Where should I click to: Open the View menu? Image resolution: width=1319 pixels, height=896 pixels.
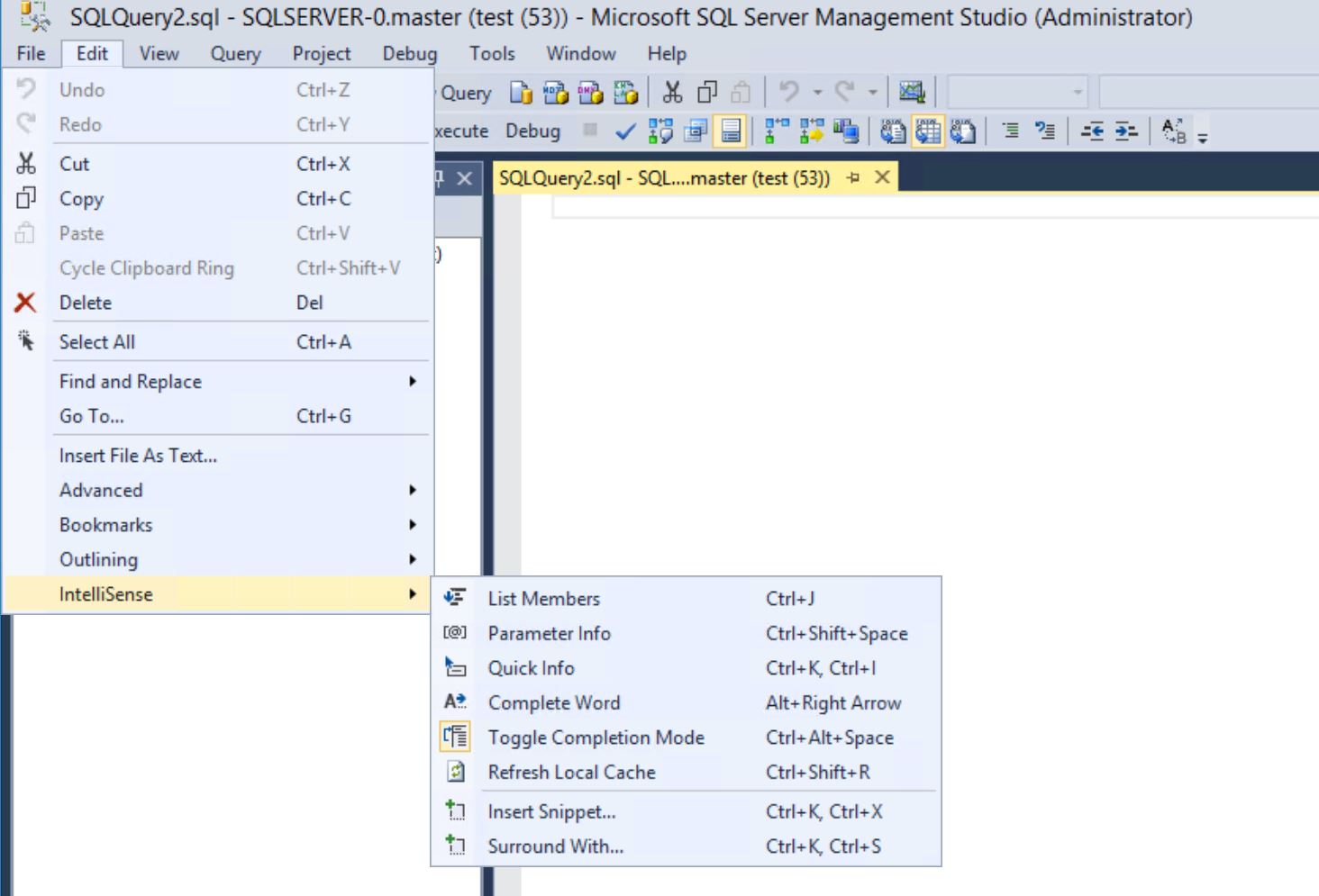coord(159,53)
